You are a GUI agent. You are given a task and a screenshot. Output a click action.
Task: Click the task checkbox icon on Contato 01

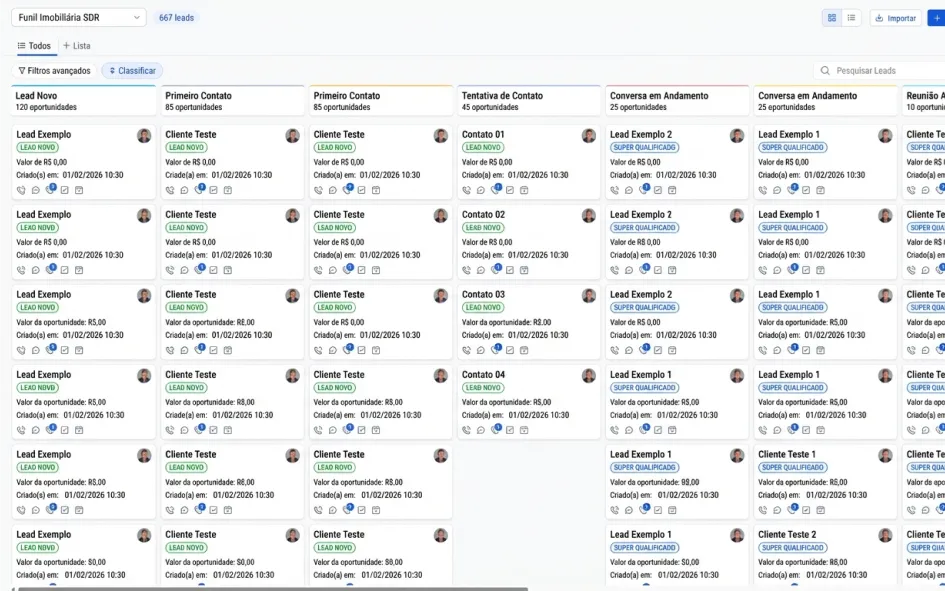click(x=510, y=190)
